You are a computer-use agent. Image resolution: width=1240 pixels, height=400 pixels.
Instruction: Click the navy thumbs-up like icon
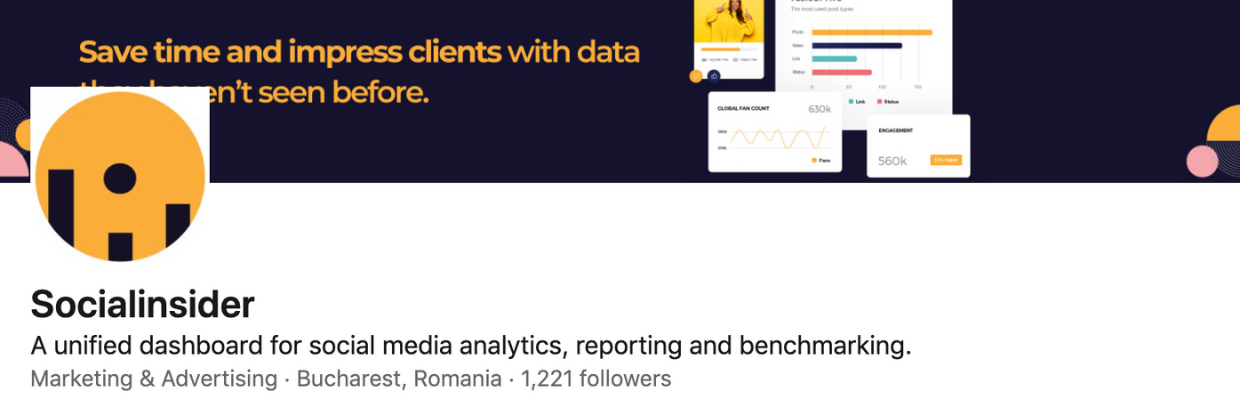(x=714, y=75)
